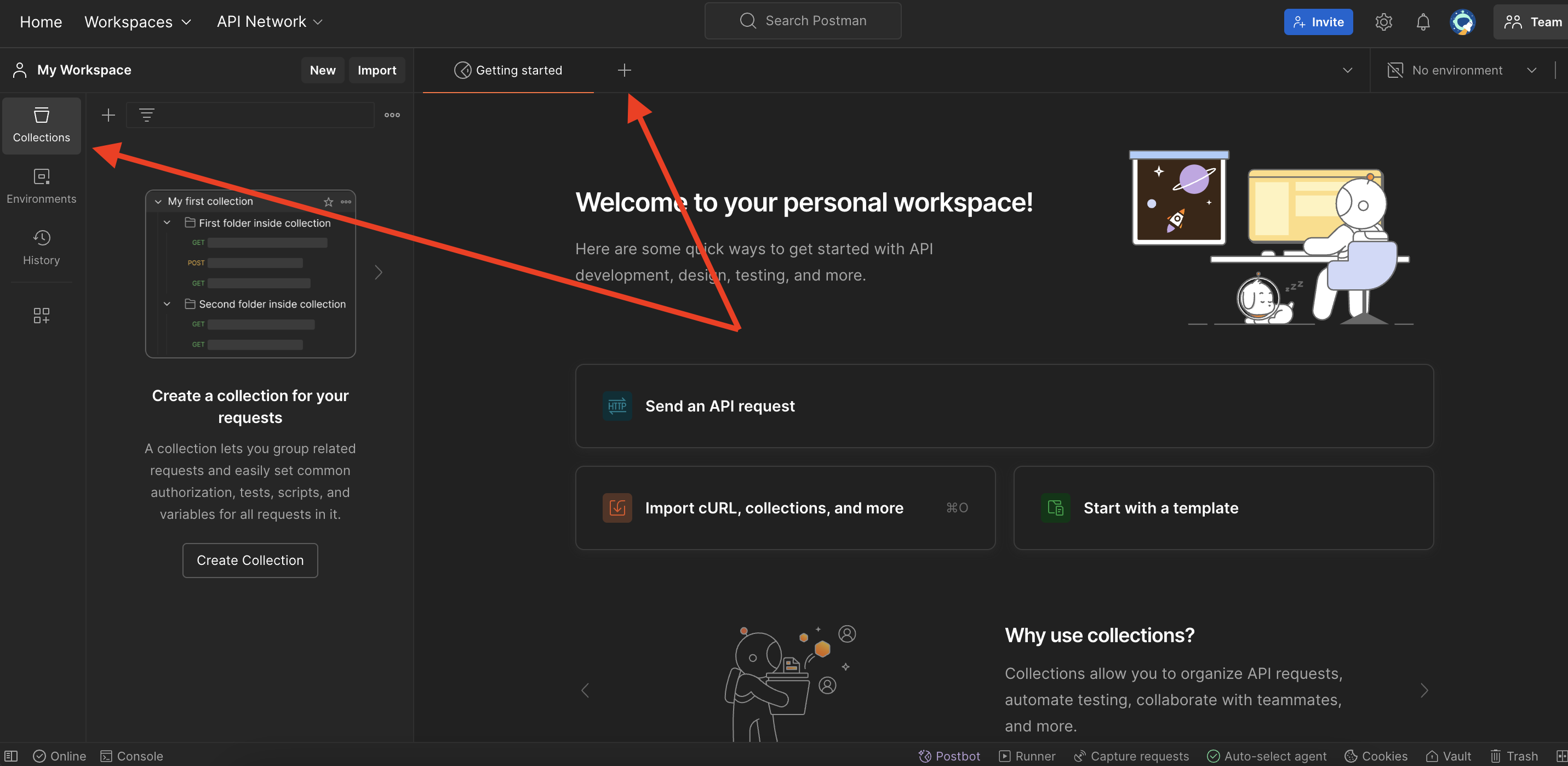The width and height of the screenshot is (1568, 766).
Task: Click the New button
Action: click(x=323, y=71)
